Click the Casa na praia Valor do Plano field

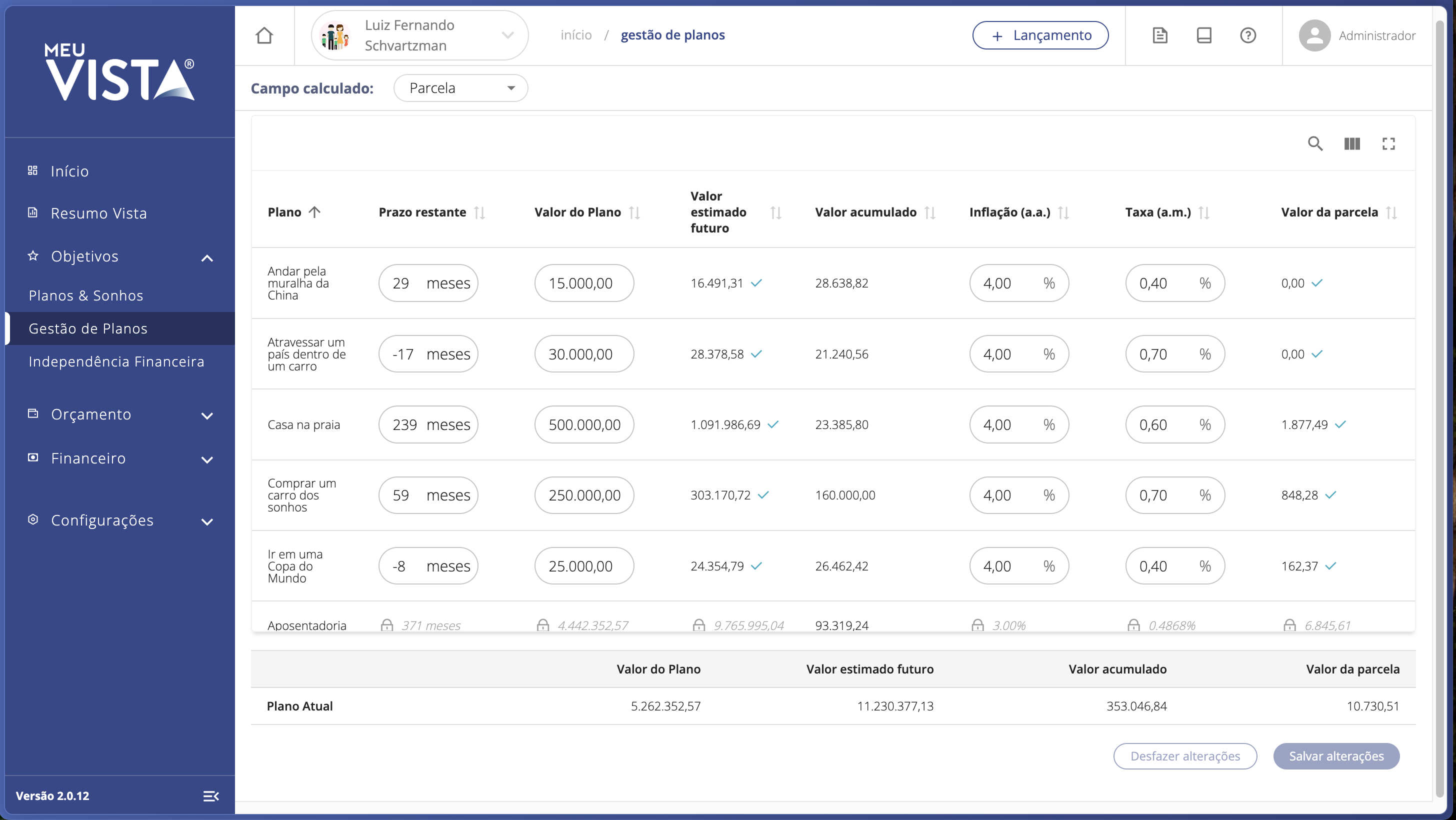click(x=584, y=425)
